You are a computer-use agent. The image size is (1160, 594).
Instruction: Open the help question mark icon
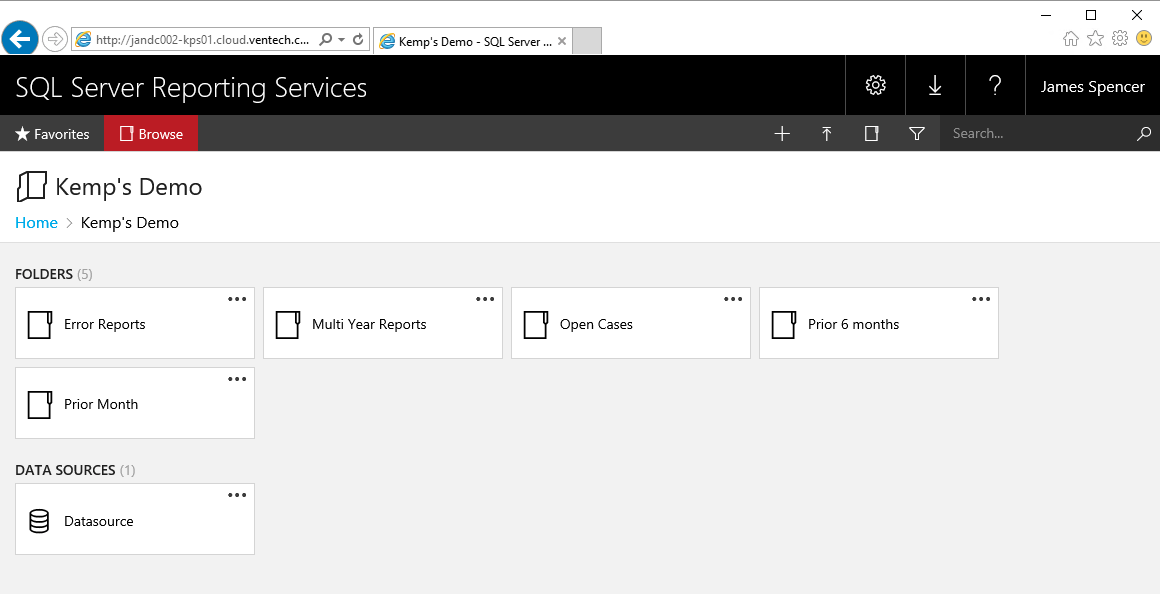tap(995, 86)
